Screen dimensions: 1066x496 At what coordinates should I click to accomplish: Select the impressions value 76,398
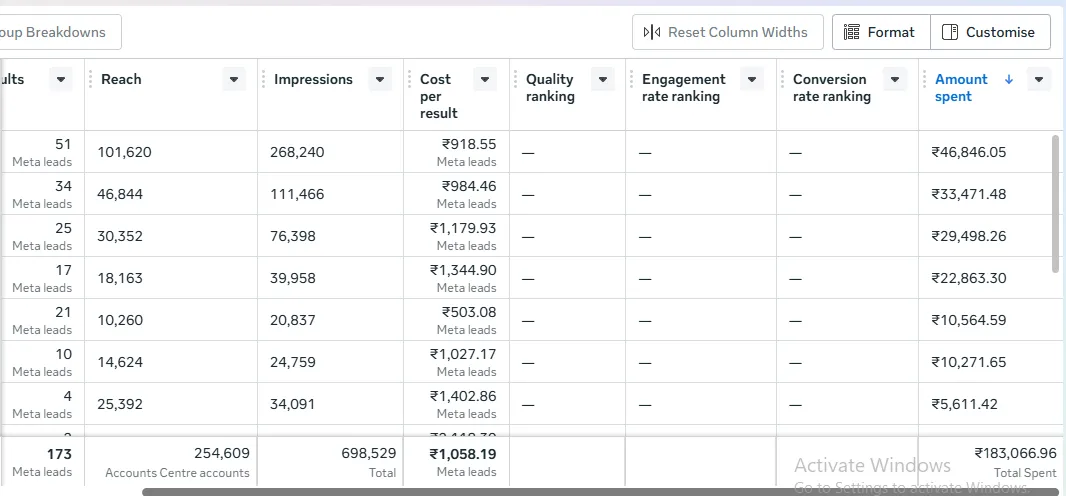293,236
